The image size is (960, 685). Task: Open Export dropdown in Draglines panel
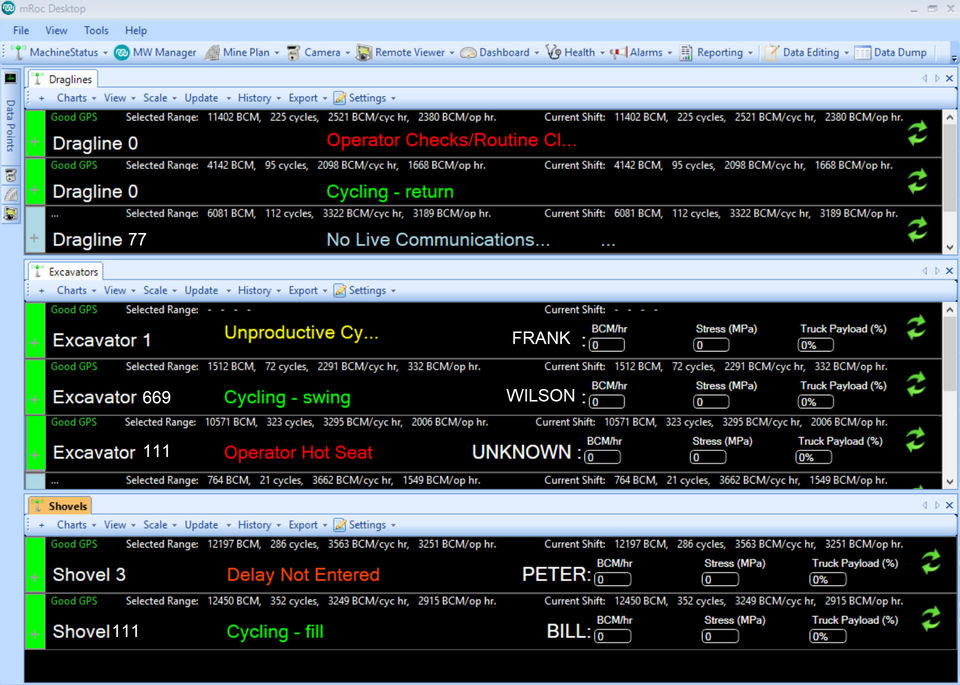(308, 98)
